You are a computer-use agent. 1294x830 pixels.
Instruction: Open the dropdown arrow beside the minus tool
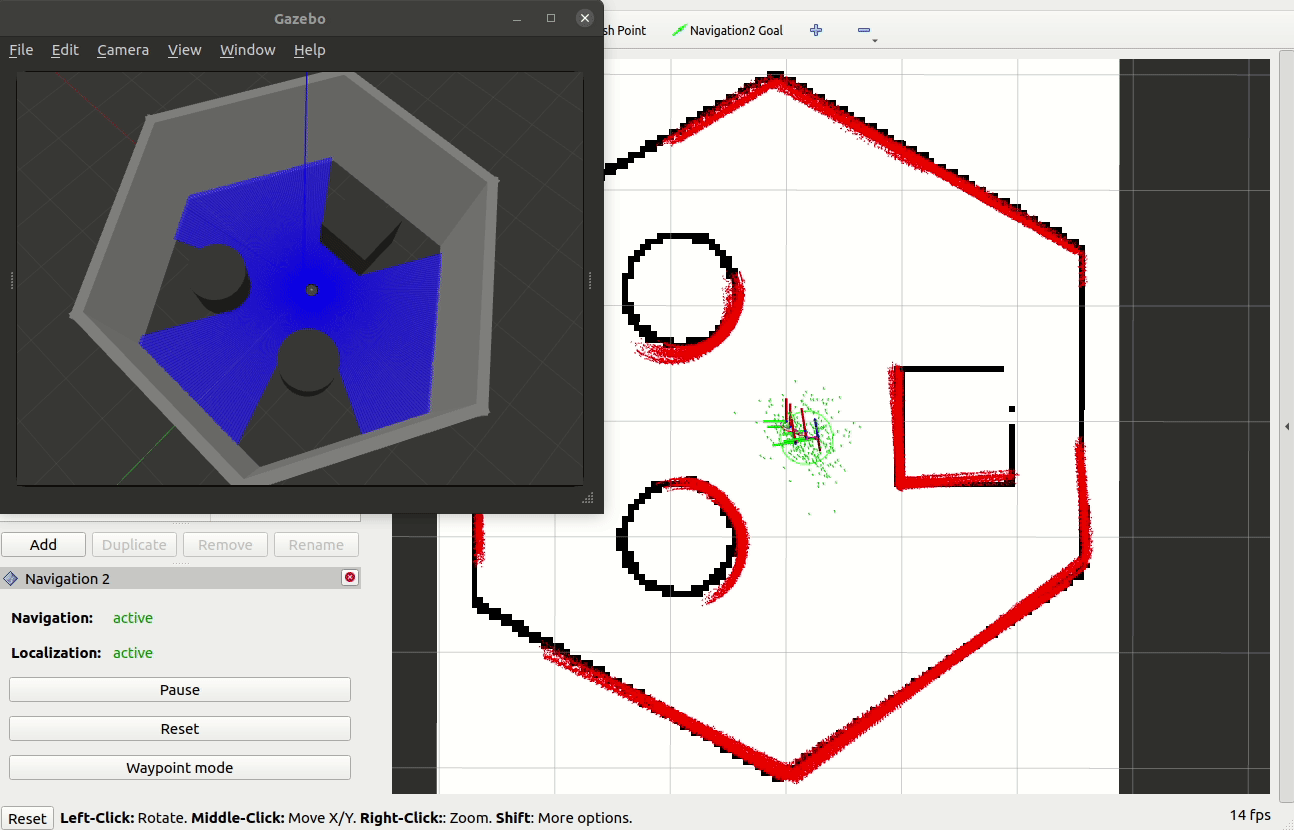[872, 40]
